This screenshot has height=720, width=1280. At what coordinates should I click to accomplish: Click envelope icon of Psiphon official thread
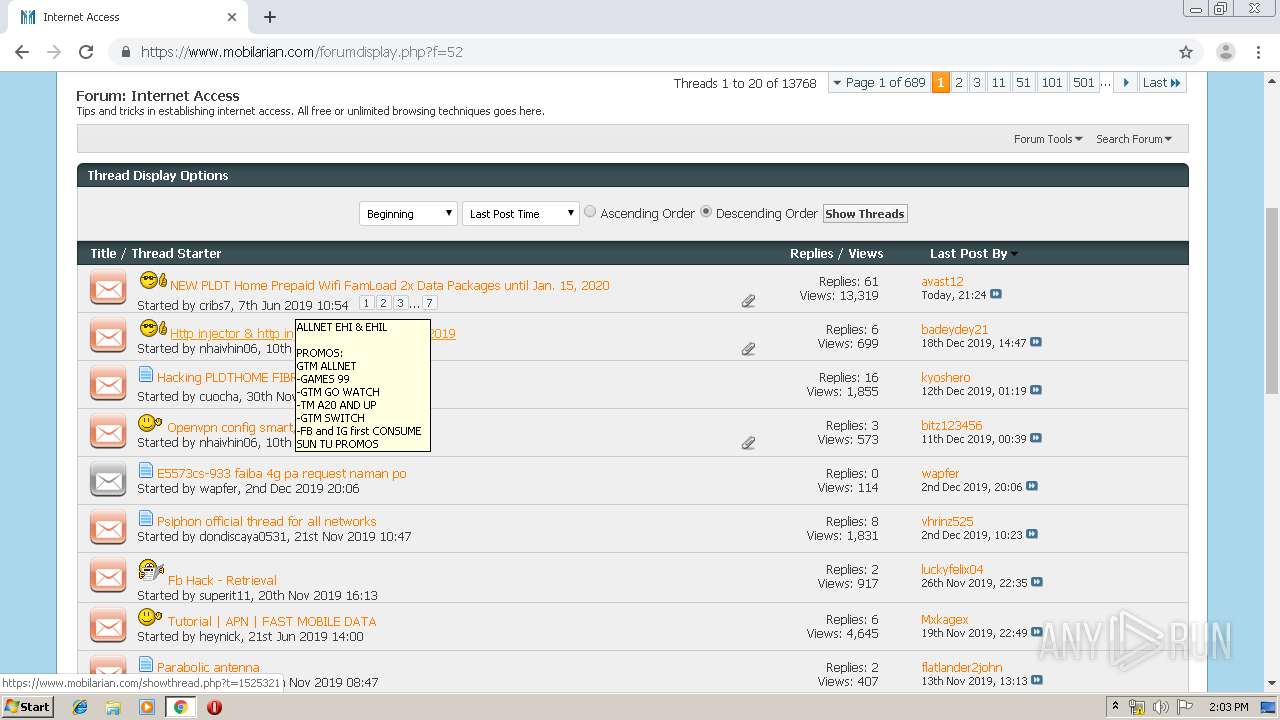tap(108, 528)
